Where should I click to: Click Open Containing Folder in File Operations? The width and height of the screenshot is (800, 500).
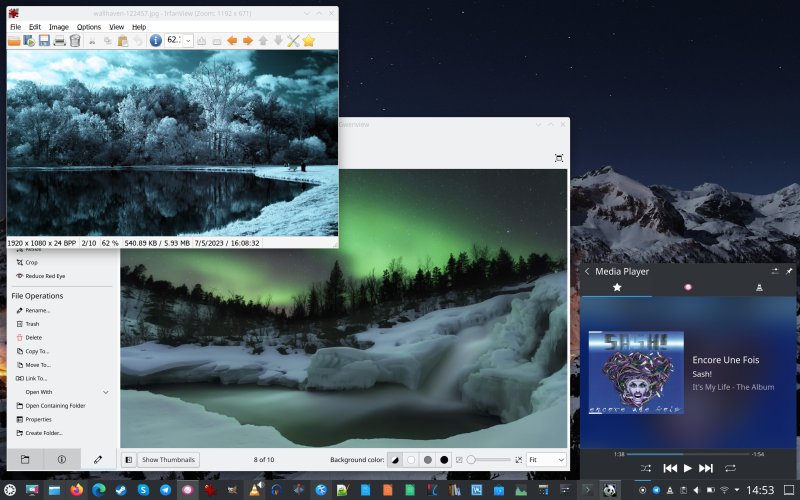click(x=55, y=406)
